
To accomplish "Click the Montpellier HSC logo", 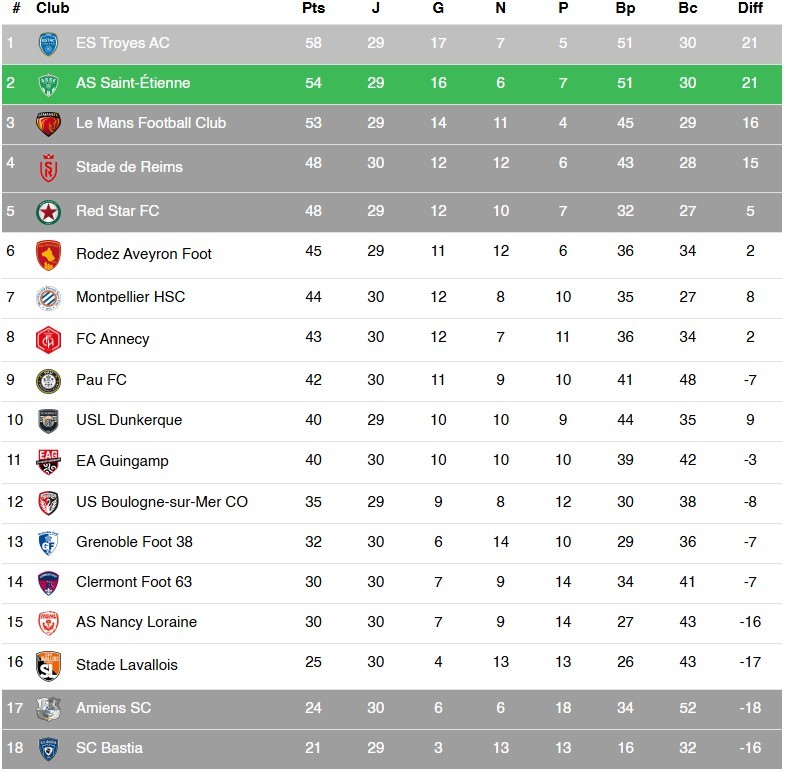I will 48,297.
